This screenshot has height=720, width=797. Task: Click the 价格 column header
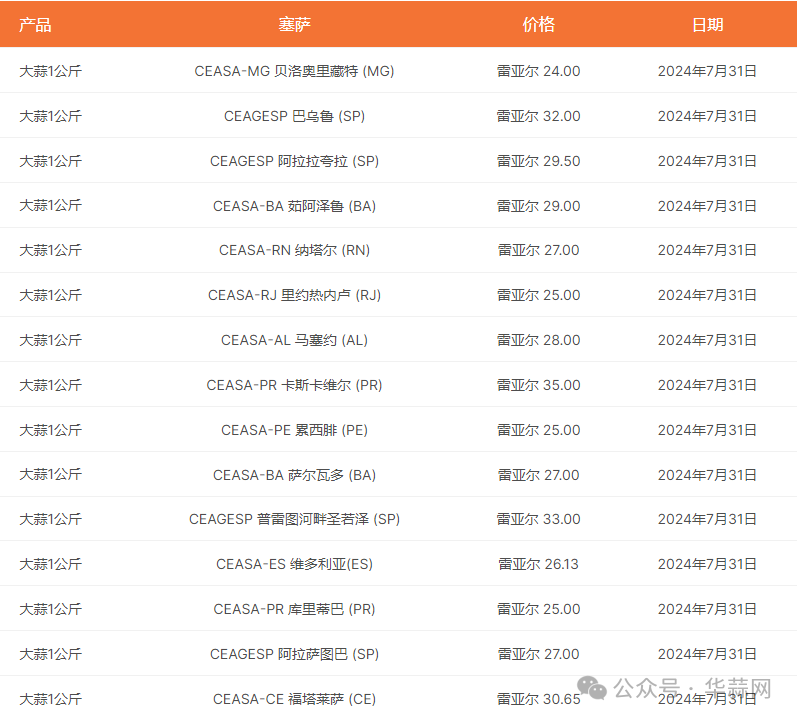538,24
